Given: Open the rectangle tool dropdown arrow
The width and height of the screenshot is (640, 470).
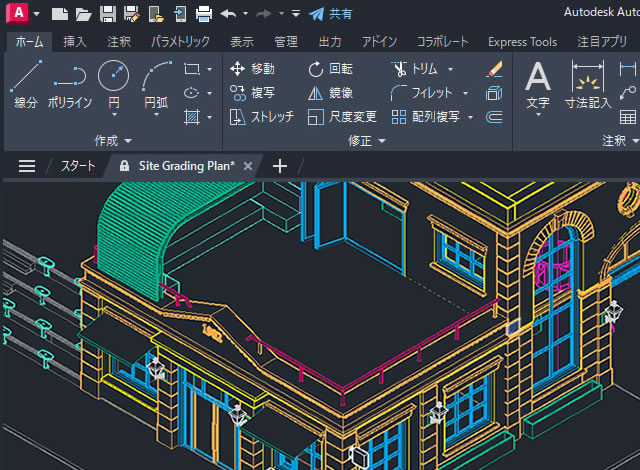Looking at the screenshot, I should tap(209, 69).
